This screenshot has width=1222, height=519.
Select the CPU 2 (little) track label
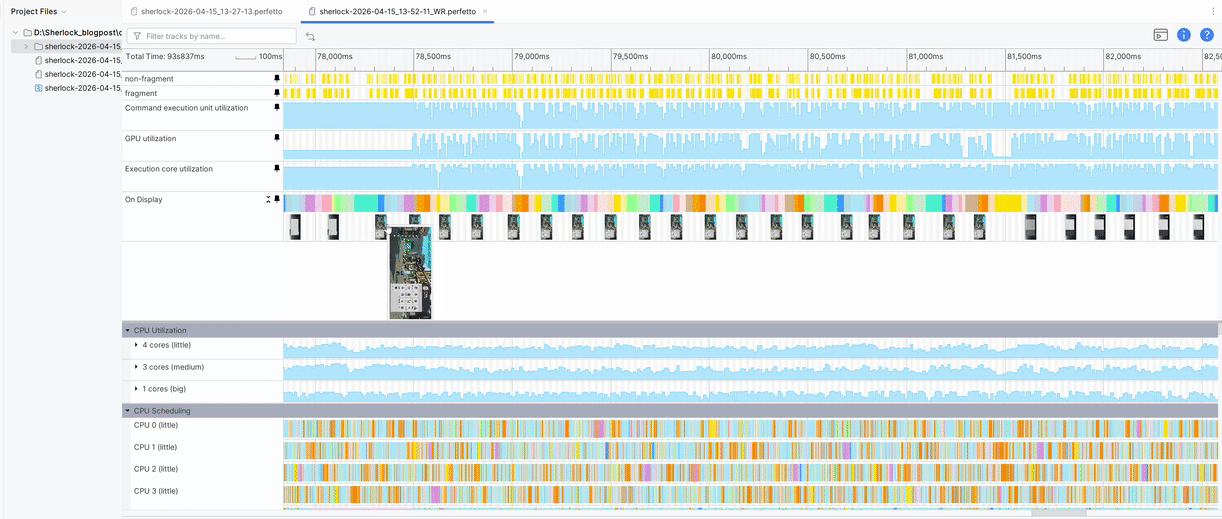(156, 469)
